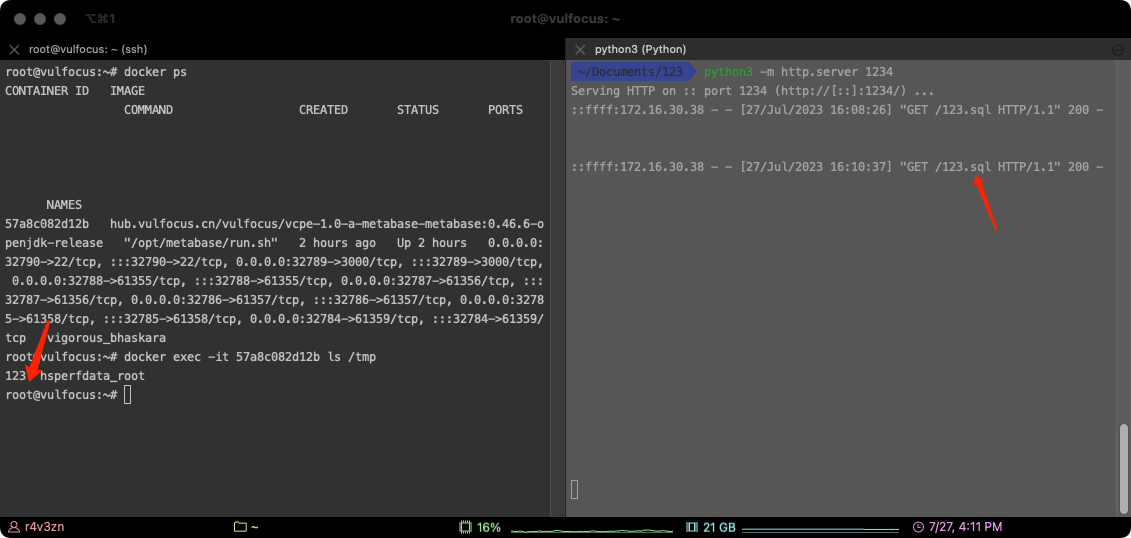Viewport: 1131px width, 538px height.
Task: Click the CPU chip icon showing 16%
Action: 465,526
